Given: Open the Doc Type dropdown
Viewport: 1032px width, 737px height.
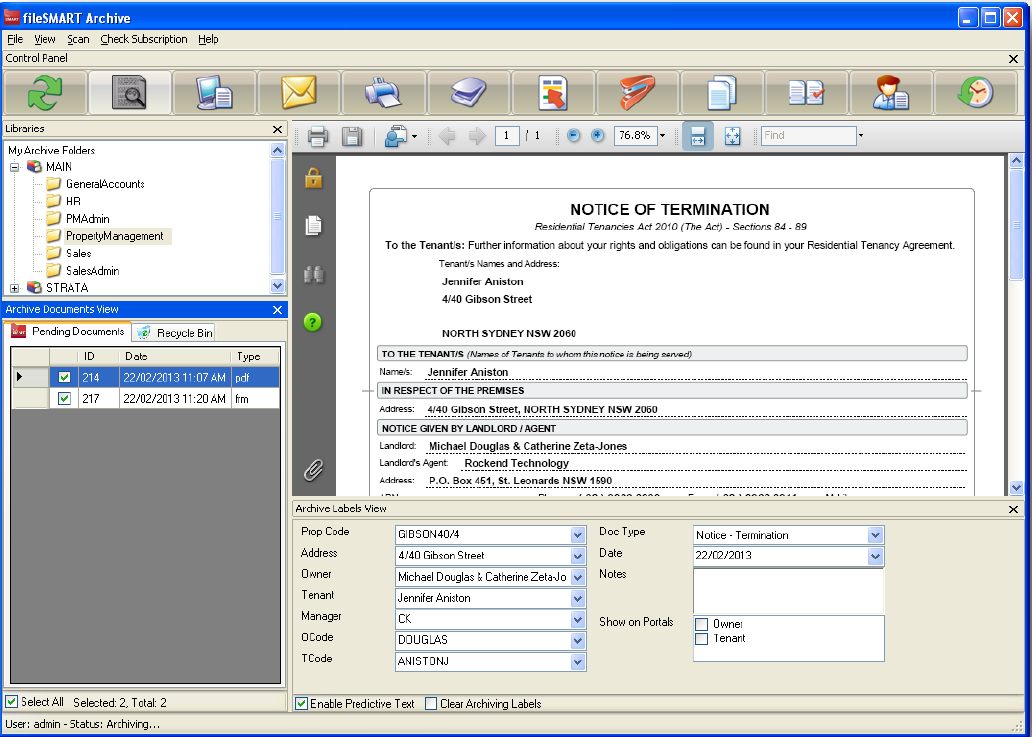Looking at the screenshot, I should tap(876, 535).
